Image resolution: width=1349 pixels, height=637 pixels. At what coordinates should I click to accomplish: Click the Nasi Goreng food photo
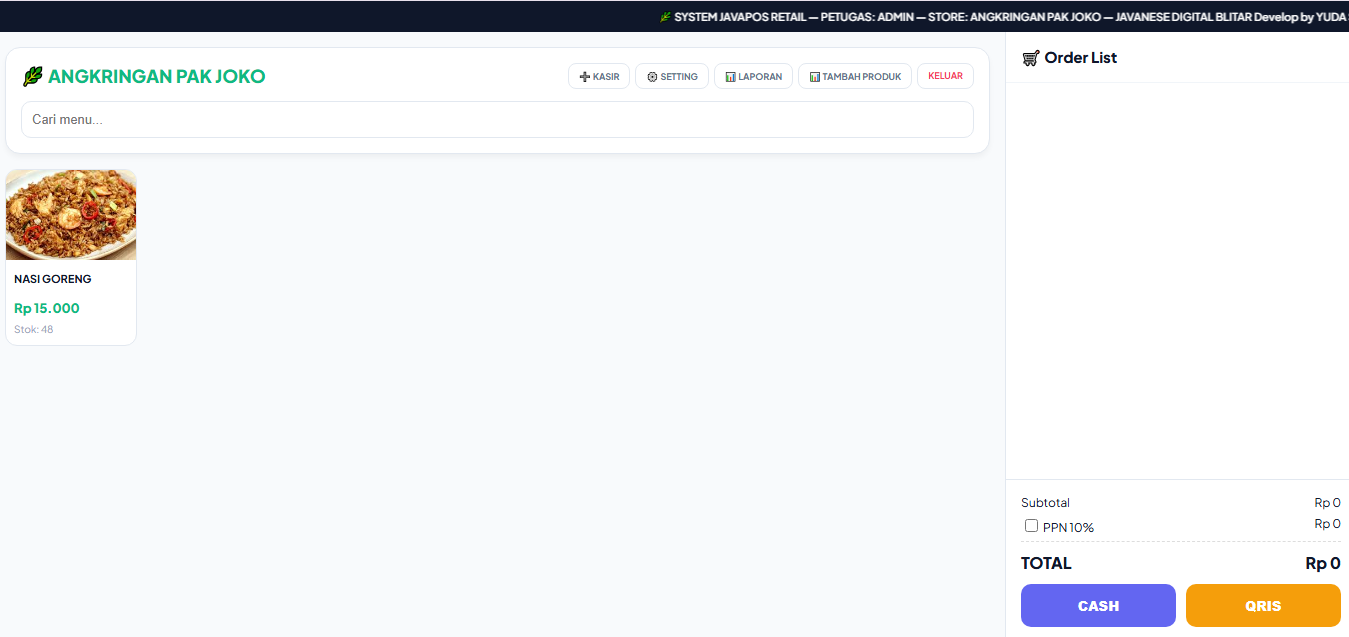pyautogui.click(x=71, y=215)
